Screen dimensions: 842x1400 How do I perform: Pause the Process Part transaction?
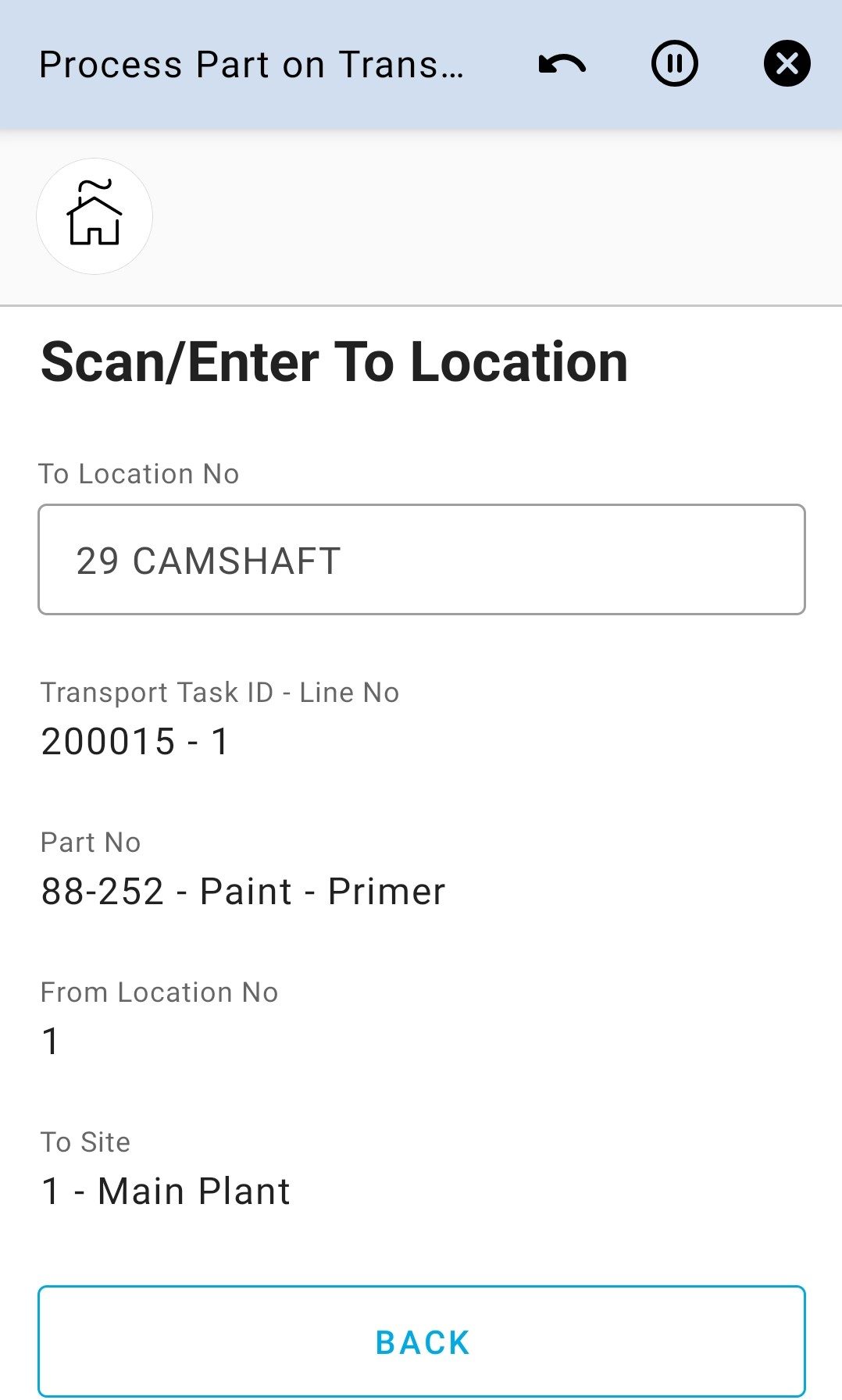pyautogui.click(x=674, y=64)
